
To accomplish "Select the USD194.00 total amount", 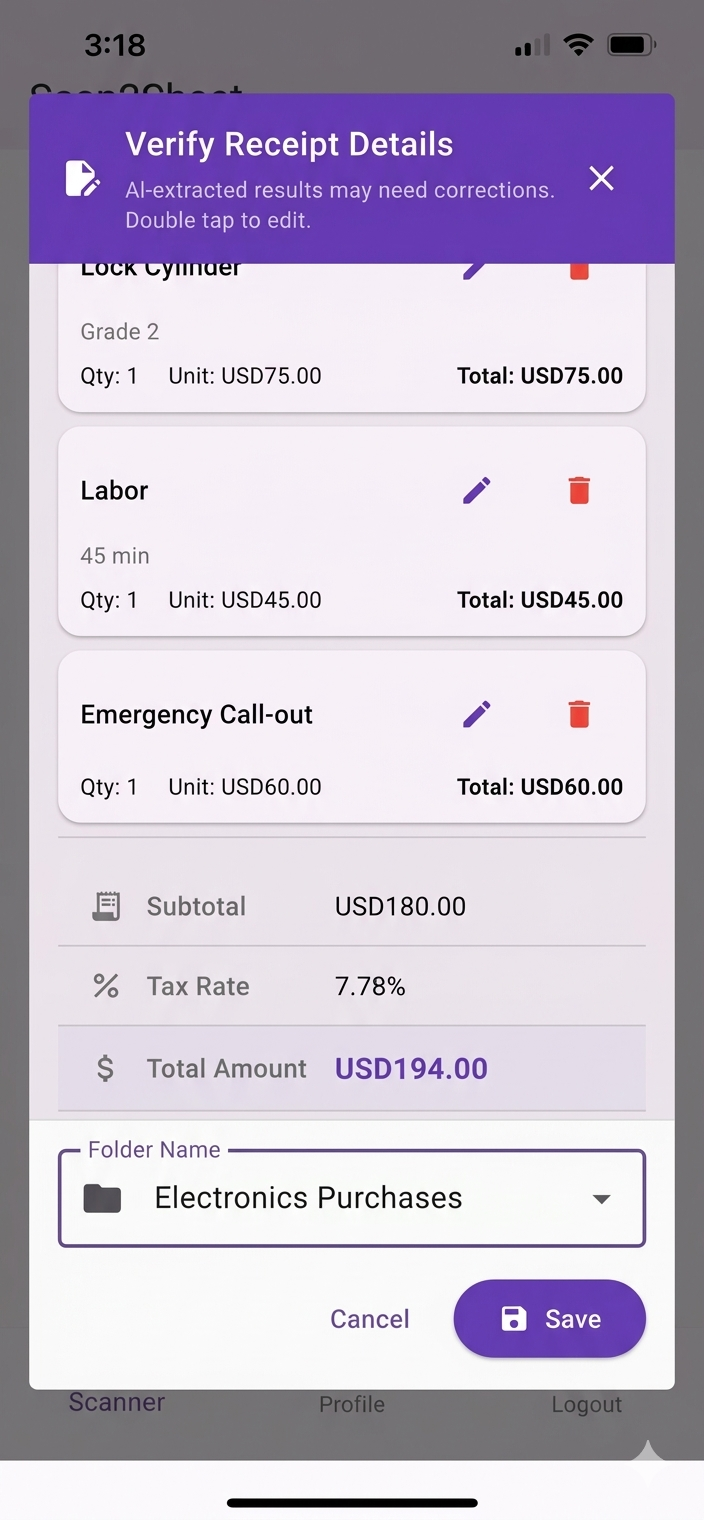I will [x=411, y=1068].
